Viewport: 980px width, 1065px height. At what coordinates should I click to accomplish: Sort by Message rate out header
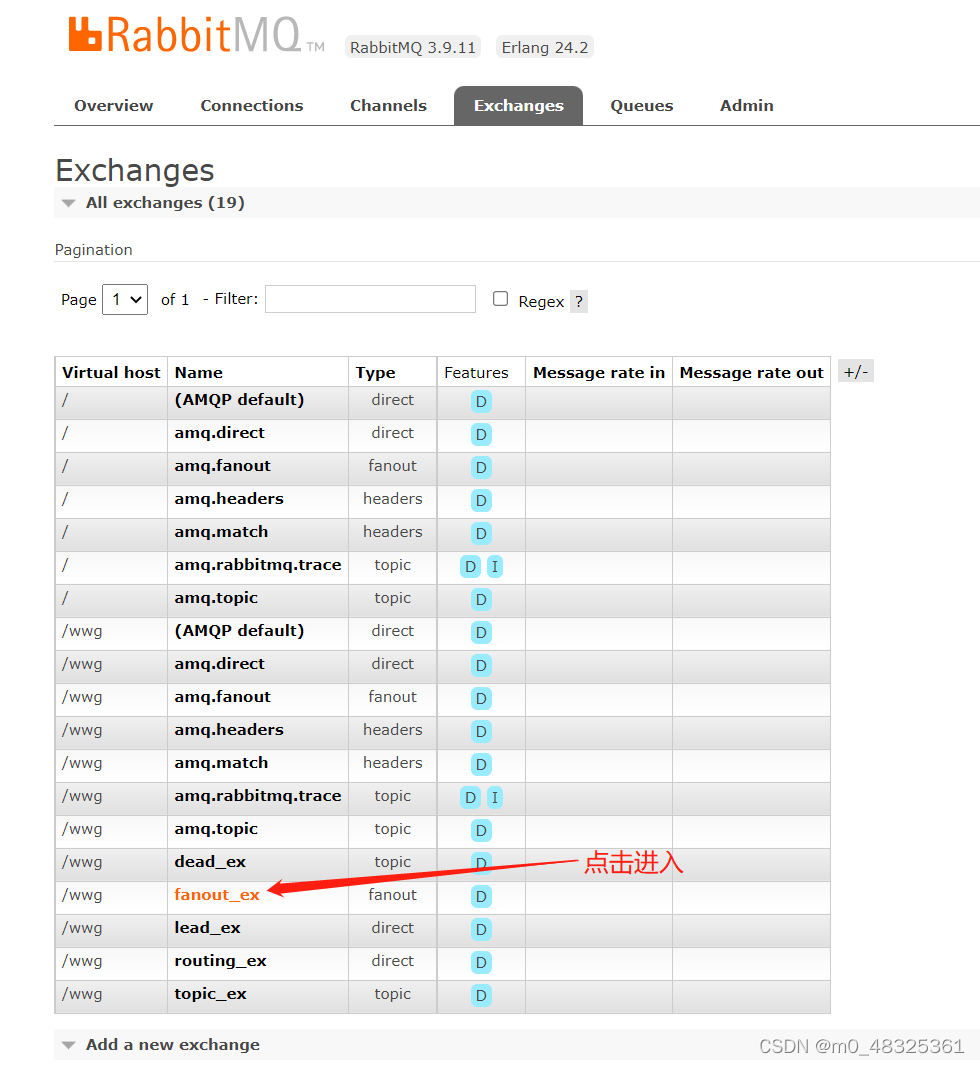coord(751,372)
